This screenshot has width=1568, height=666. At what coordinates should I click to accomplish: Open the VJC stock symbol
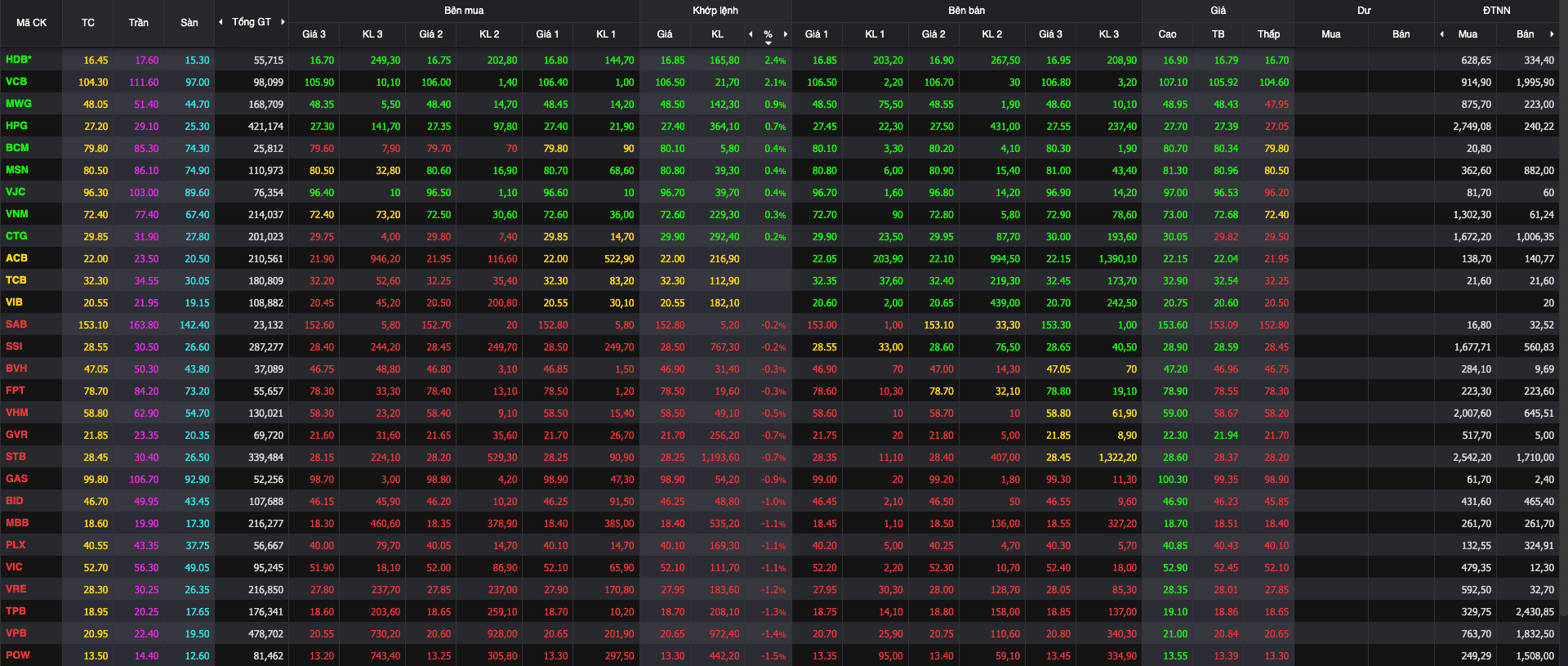click(x=16, y=192)
